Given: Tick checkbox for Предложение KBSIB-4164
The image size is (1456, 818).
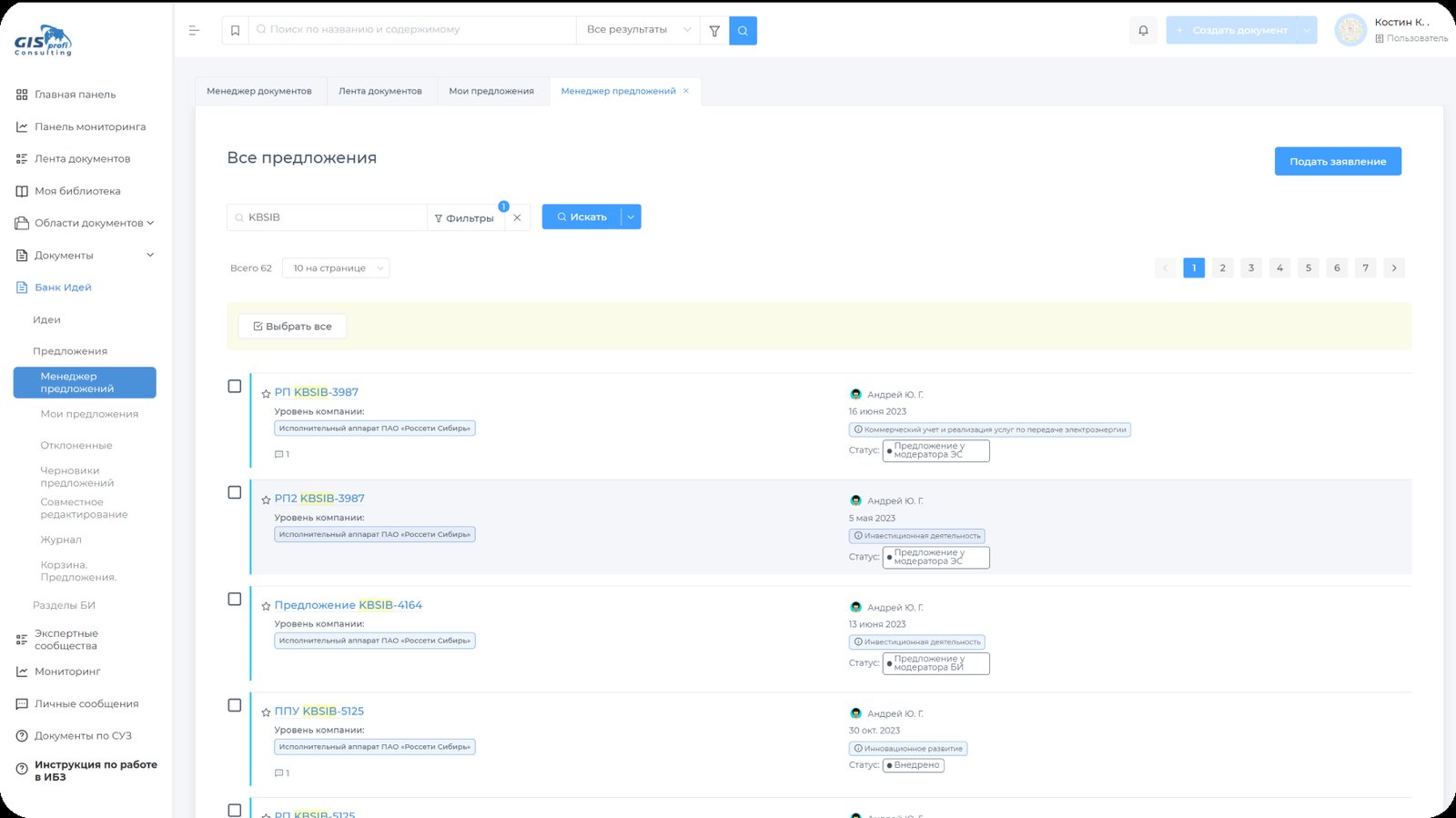Looking at the screenshot, I should [235, 599].
